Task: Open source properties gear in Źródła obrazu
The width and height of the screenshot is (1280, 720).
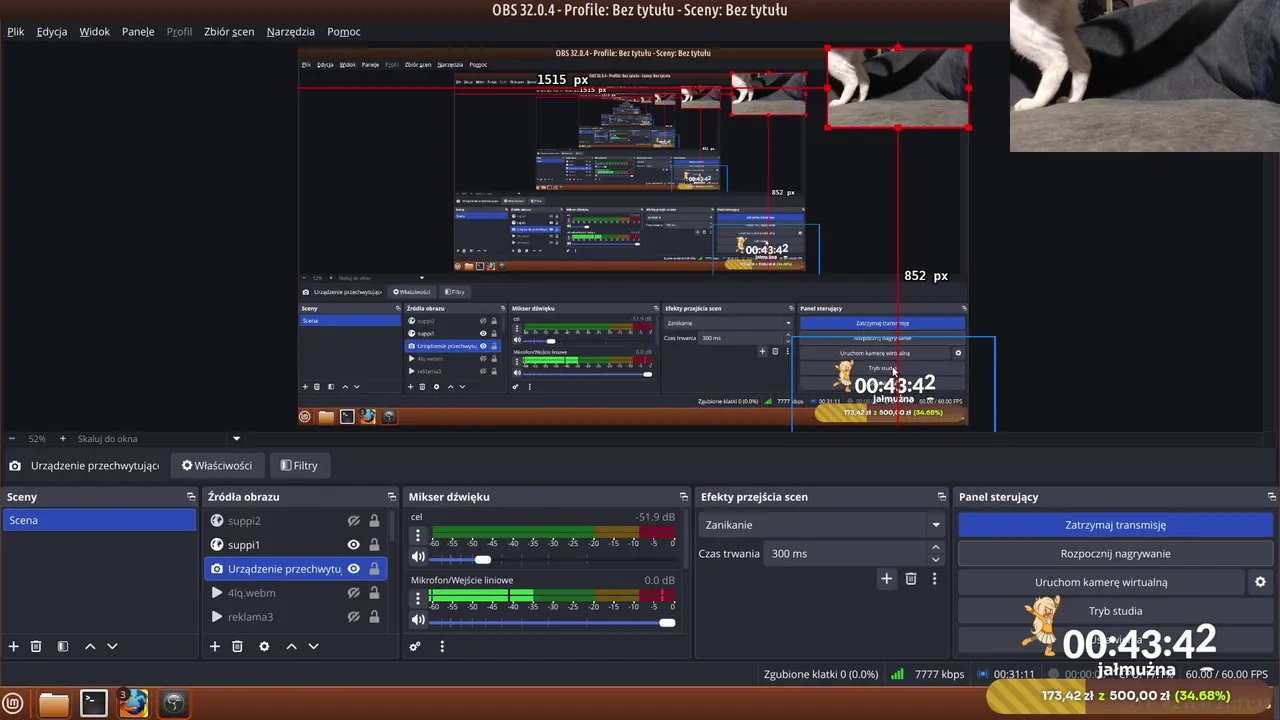Action: (264, 646)
